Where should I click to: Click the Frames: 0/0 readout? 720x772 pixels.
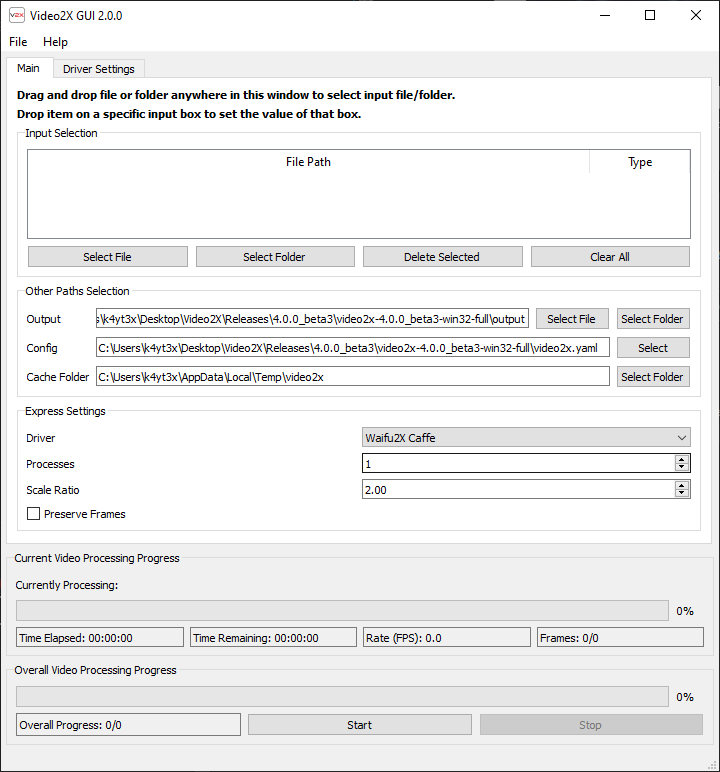[621, 637]
